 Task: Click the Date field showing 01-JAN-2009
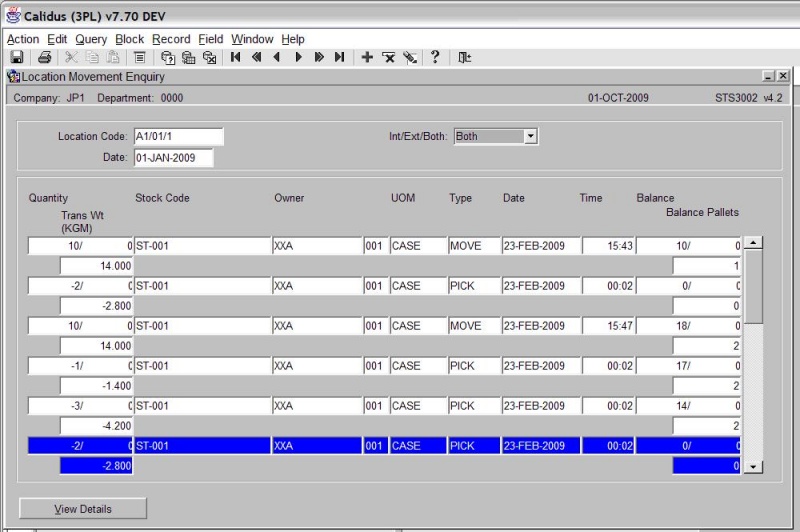173,158
